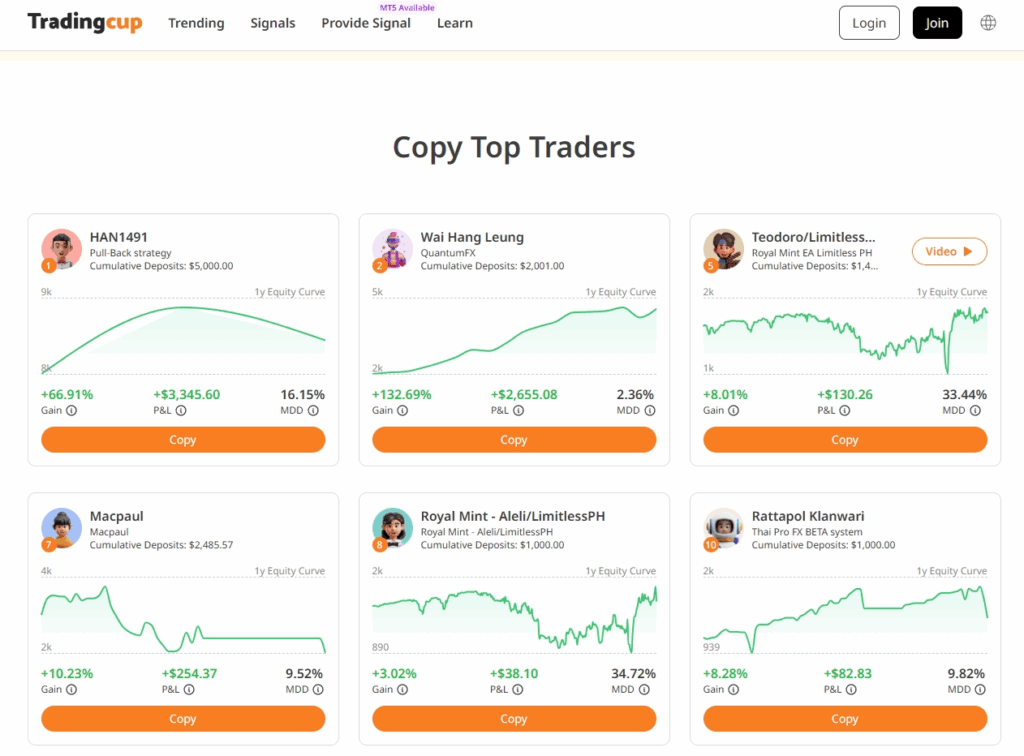
Task: Open the Learn menu
Action: coord(455,23)
